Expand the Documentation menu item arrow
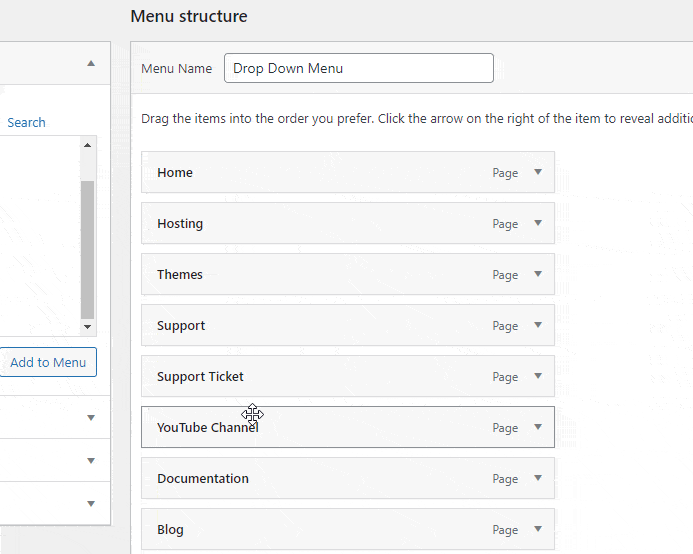Screen dimensions: 693x554 [537, 478]
